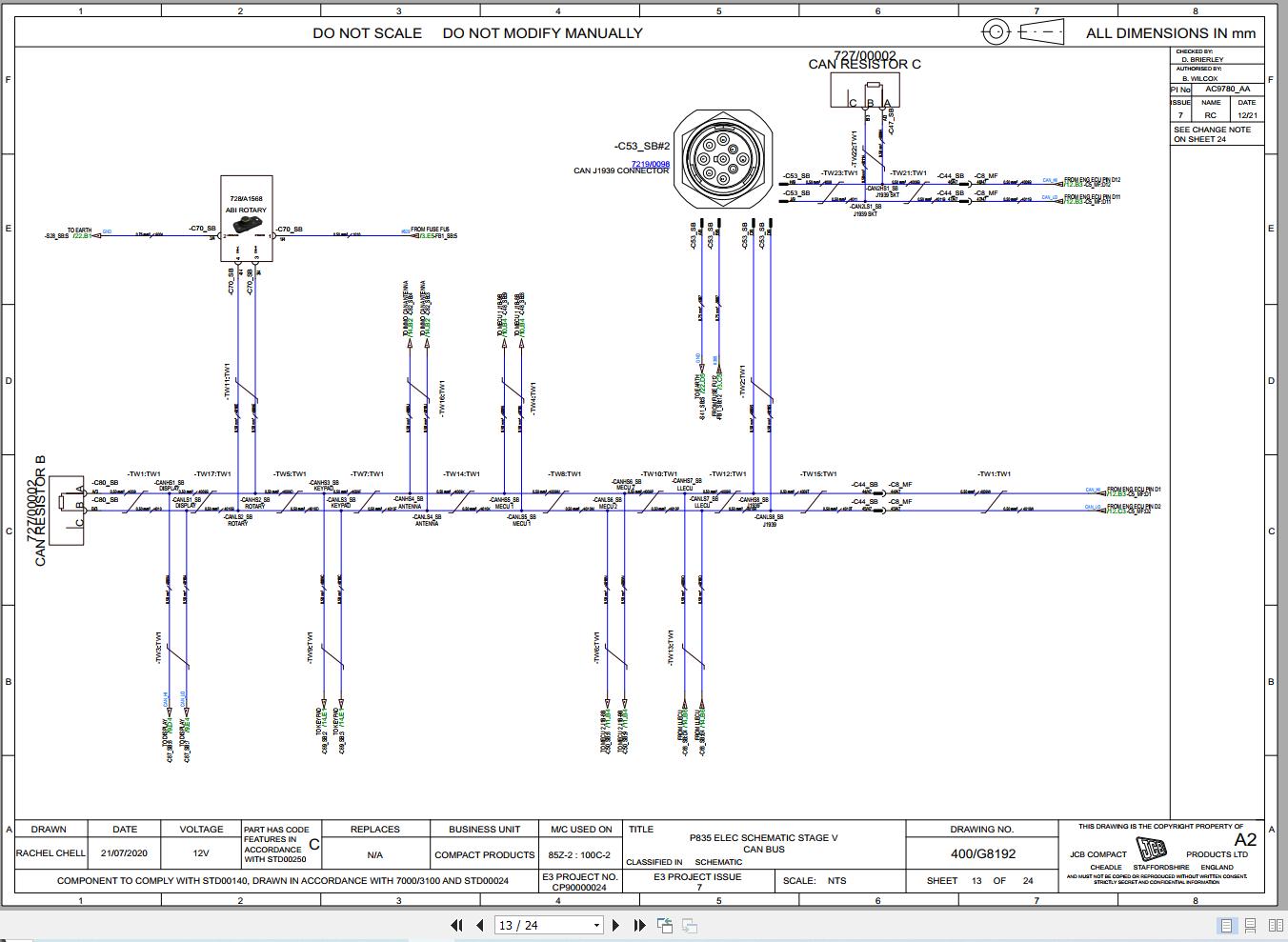Select 'ALL DIMENSIONS IN mm' text

[x=1171, y=33]
